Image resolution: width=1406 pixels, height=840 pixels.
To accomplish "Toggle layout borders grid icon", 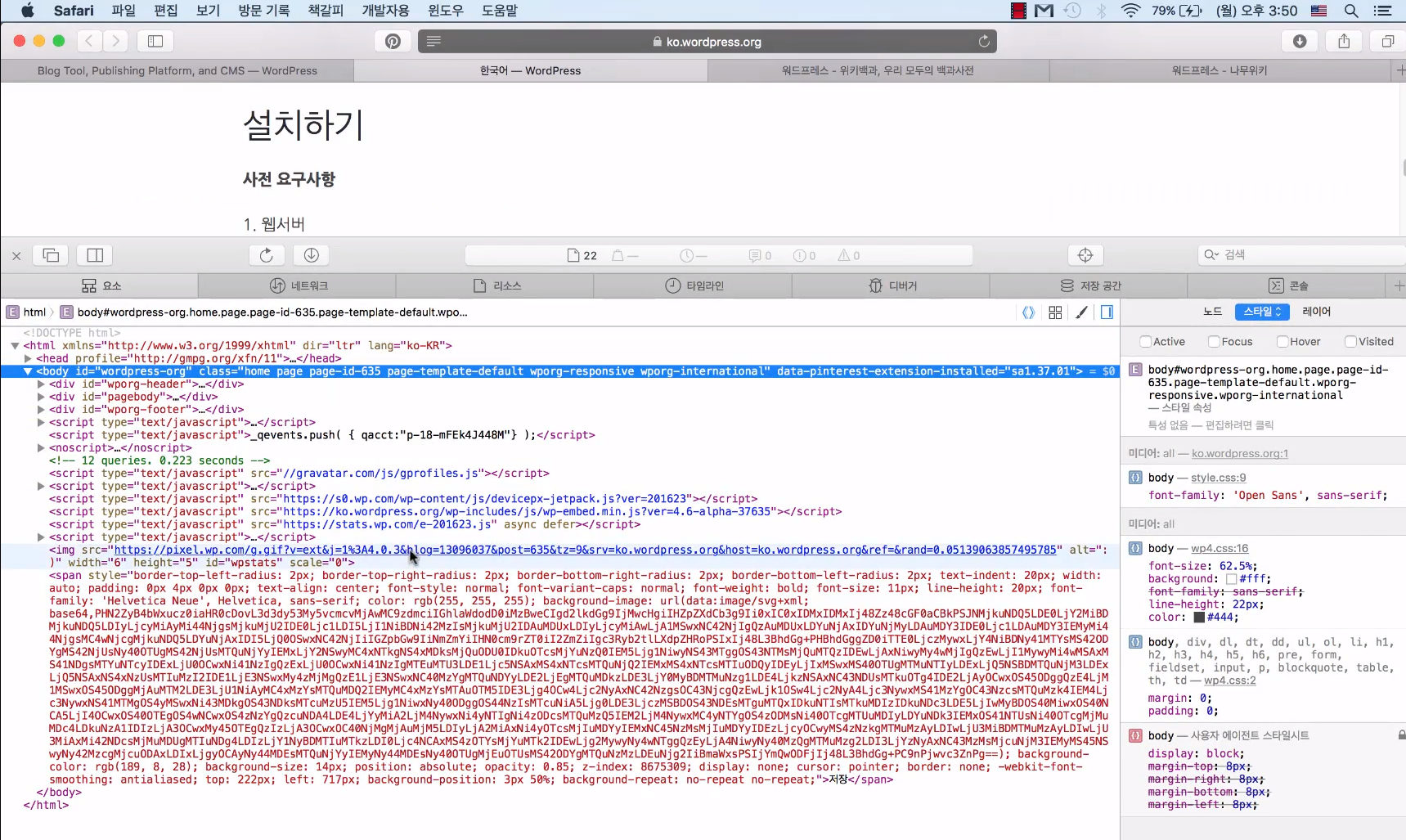I will [1055, 312].
